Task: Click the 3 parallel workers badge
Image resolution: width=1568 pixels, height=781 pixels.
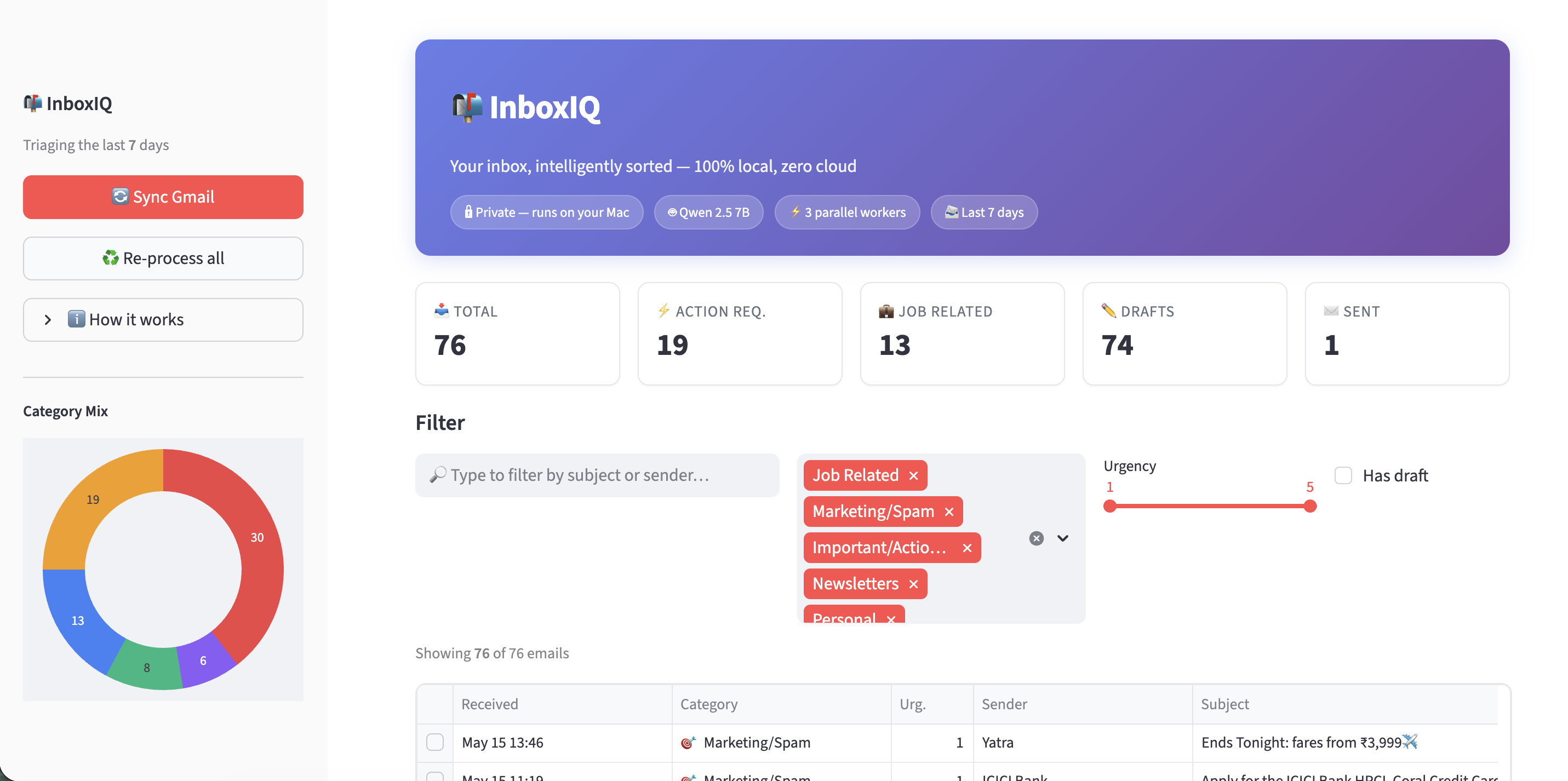Action: [848, 212]
